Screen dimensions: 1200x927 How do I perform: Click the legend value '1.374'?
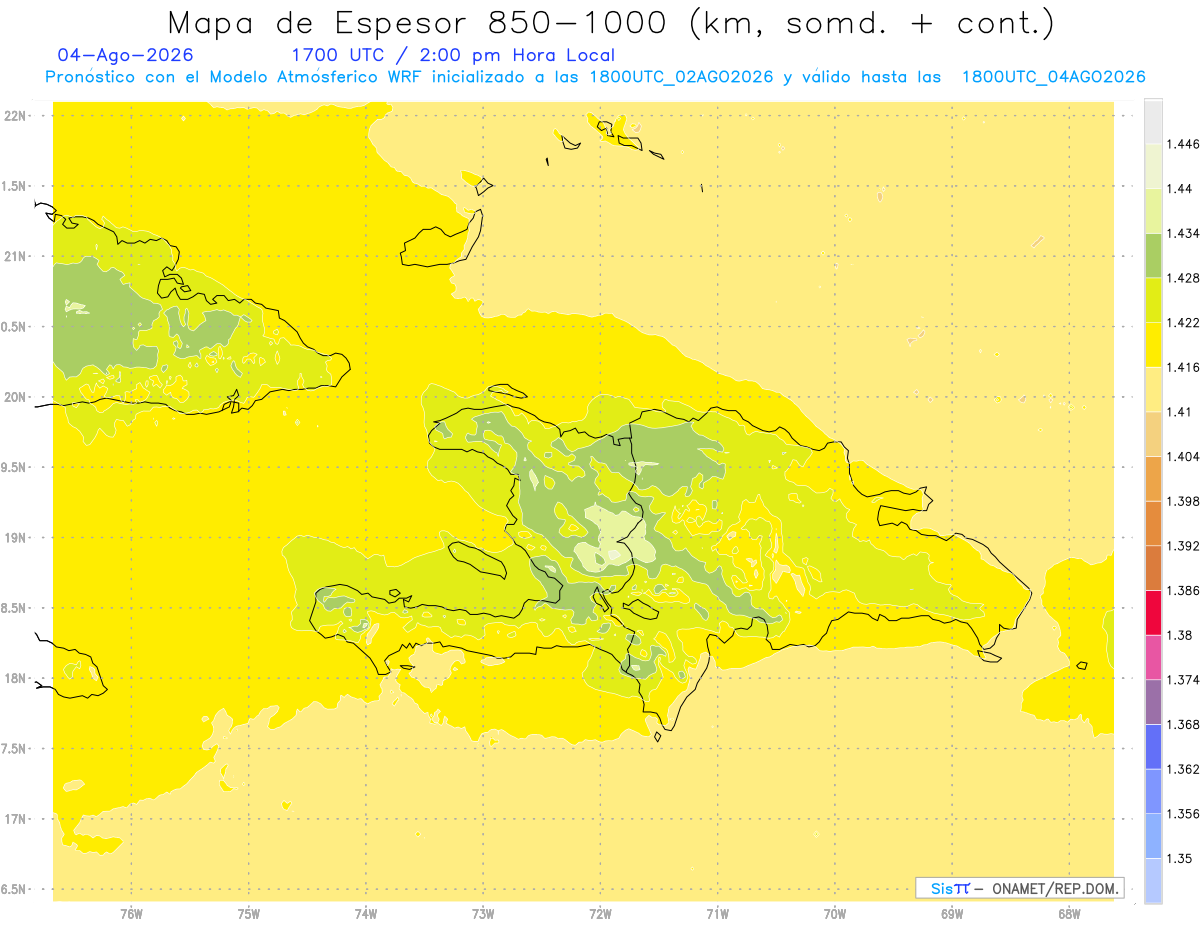click(1183, 680)
